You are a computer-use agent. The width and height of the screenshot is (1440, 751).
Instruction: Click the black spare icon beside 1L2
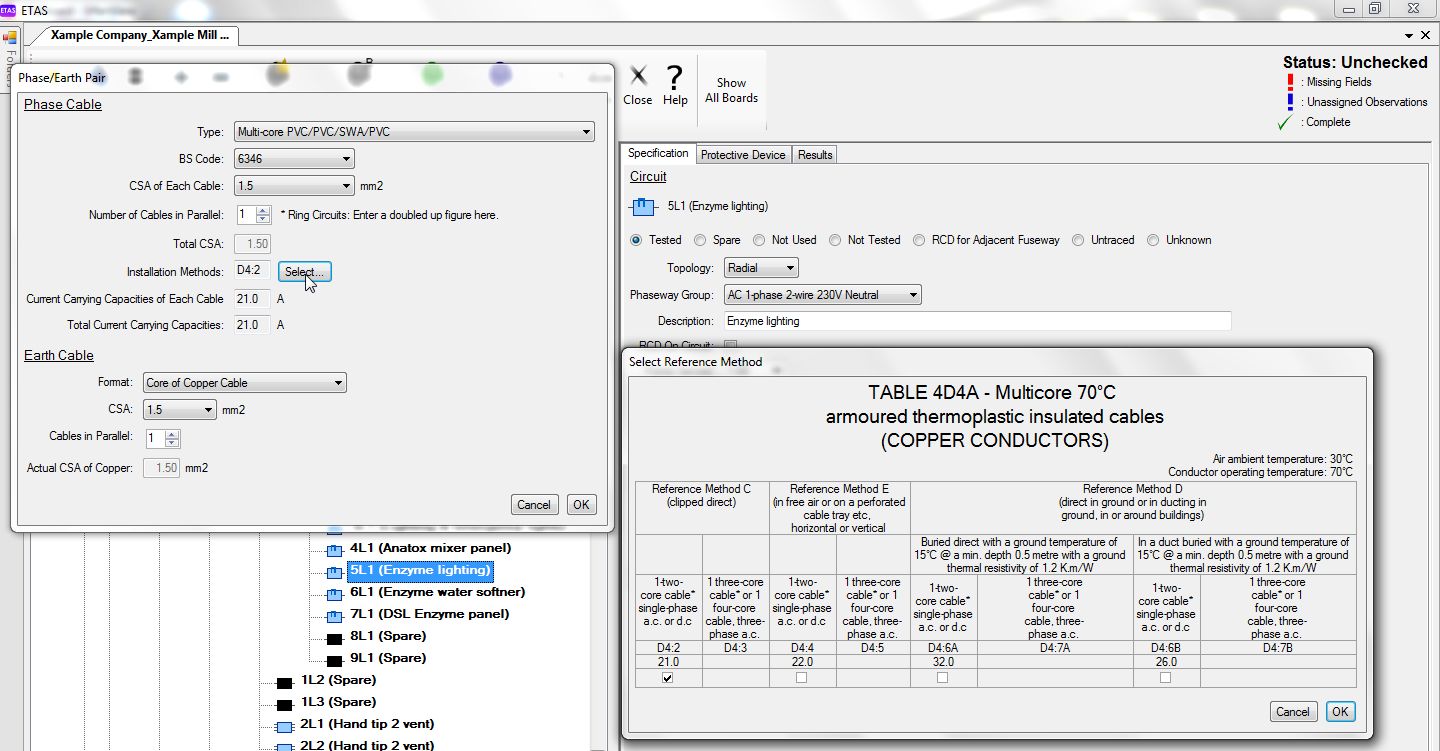[x=285, y=682]
